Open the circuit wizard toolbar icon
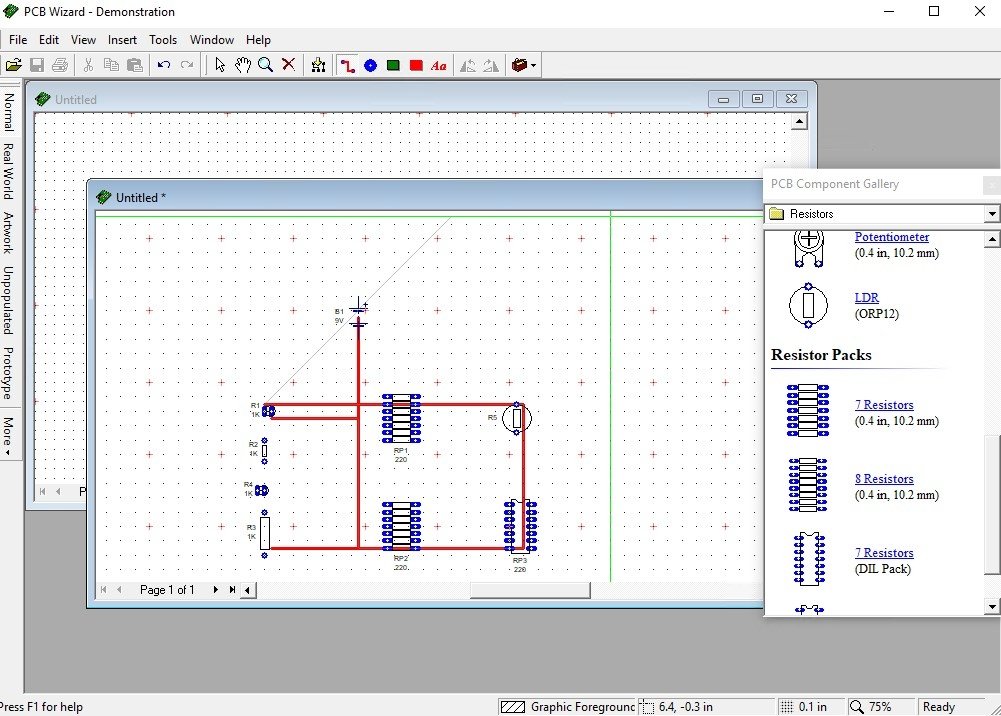1001x716 pixels. click(x=318, y=65)
